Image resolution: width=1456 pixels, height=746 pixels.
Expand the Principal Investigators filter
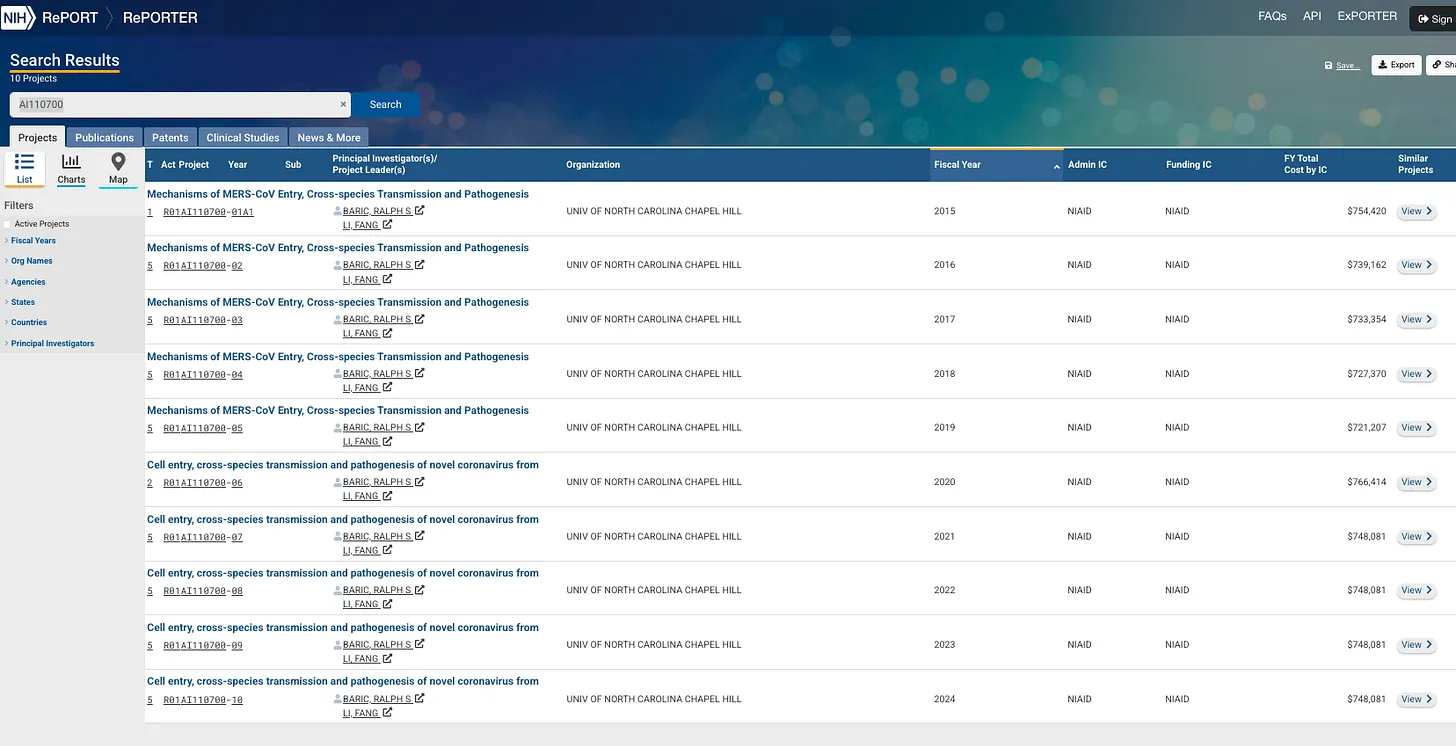52,343
